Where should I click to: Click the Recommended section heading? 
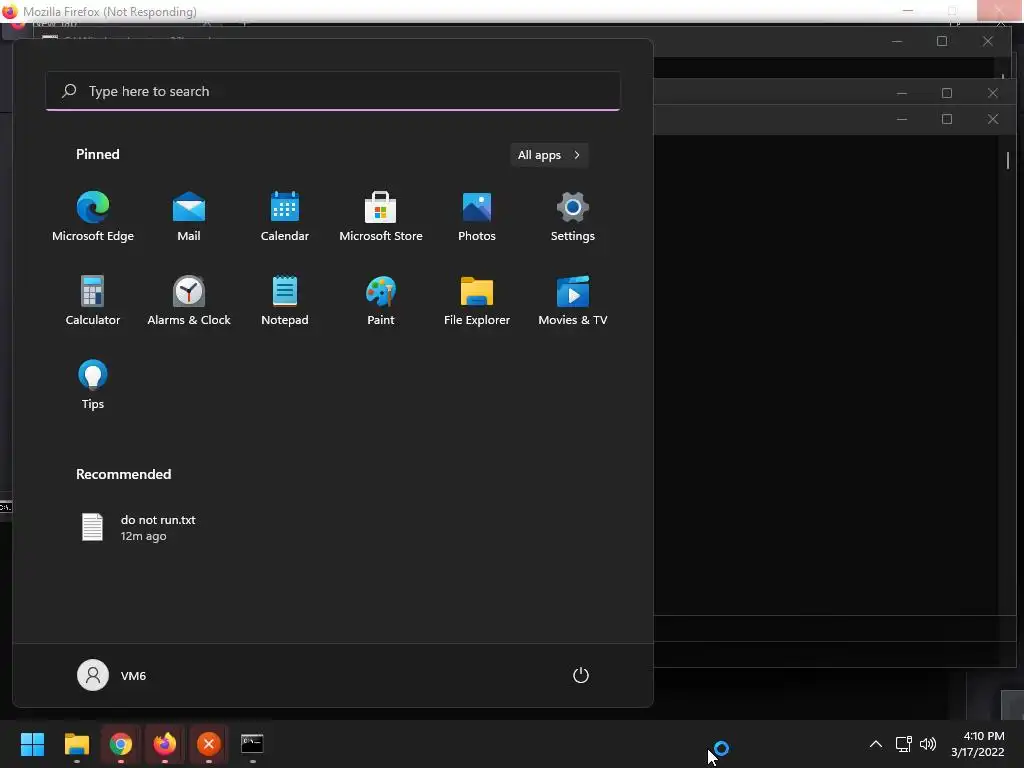click(123, 474)
